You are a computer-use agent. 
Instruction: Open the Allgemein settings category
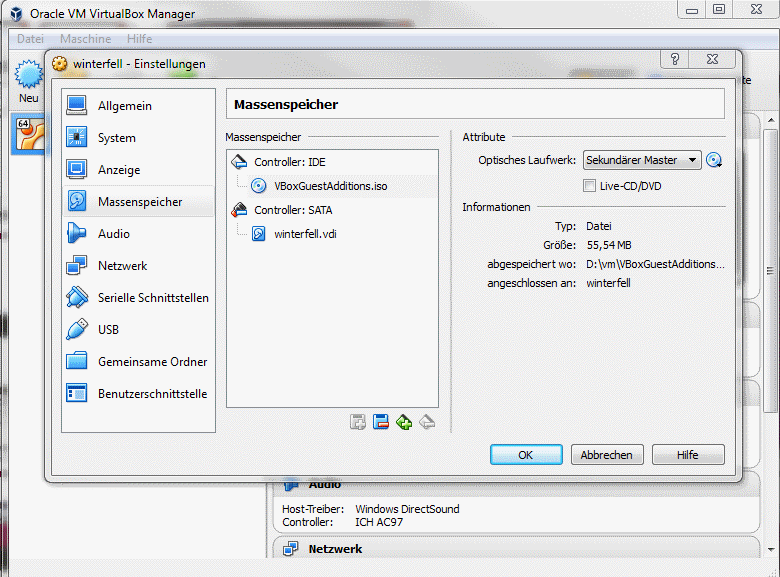pos(138,105)
